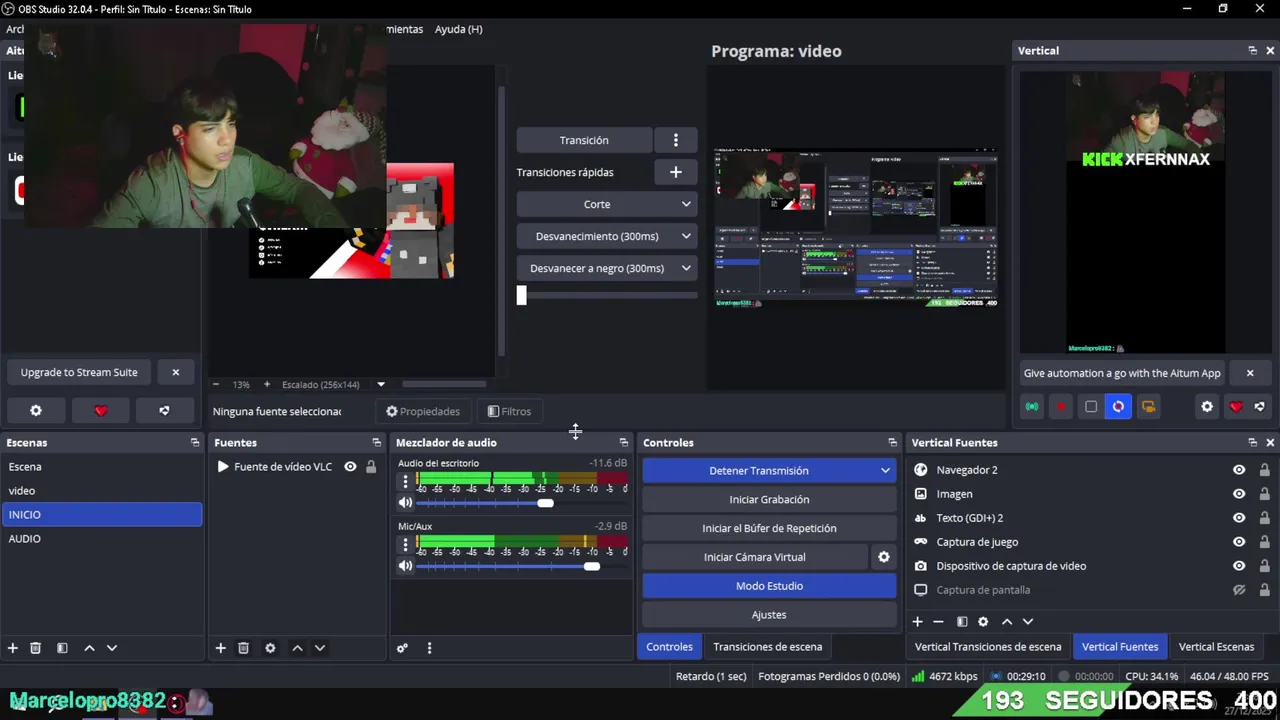Open Ayuda (H) menu

(459, 29)
